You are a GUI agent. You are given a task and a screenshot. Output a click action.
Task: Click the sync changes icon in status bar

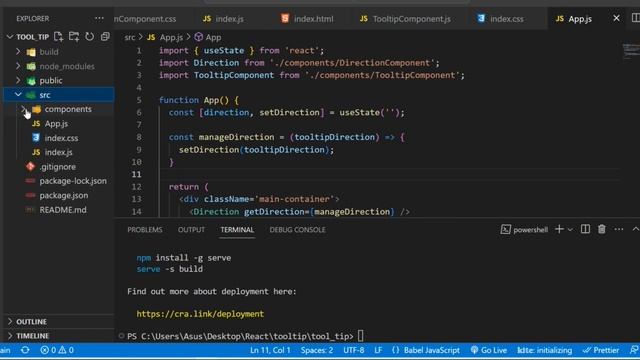tap(25, 350)
